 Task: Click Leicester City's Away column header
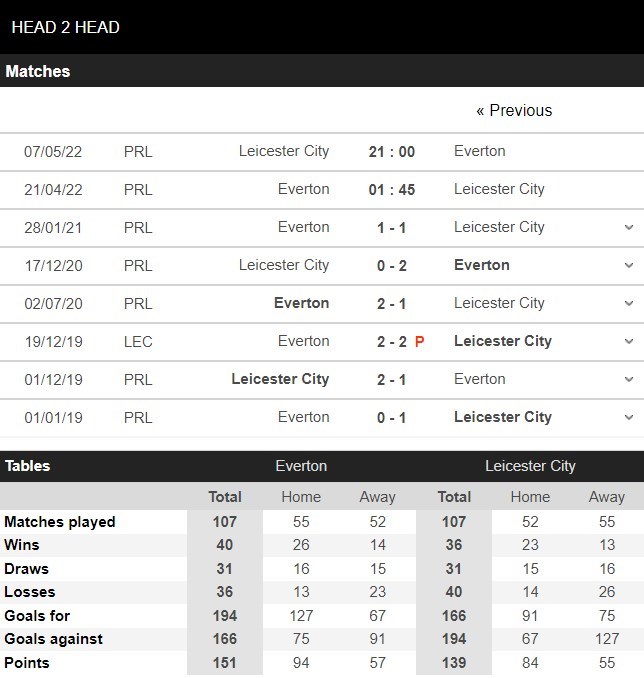606,497
